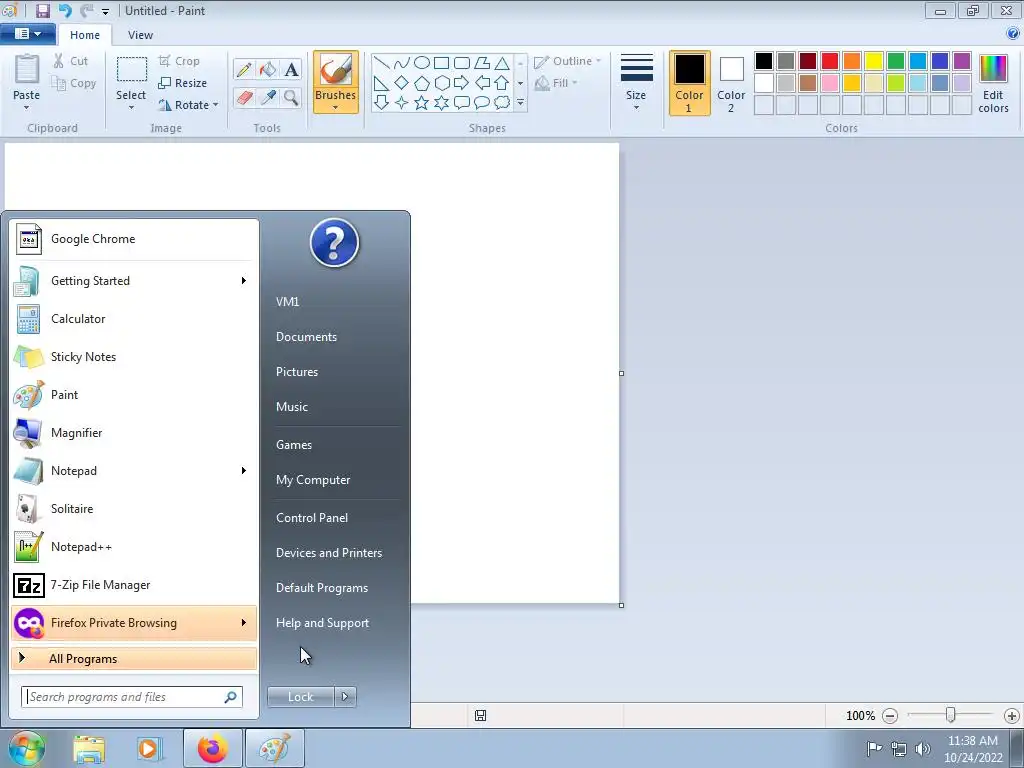
Task: Expand Firefox Private Browsing submenu arrow
Action: coord(244,623)
